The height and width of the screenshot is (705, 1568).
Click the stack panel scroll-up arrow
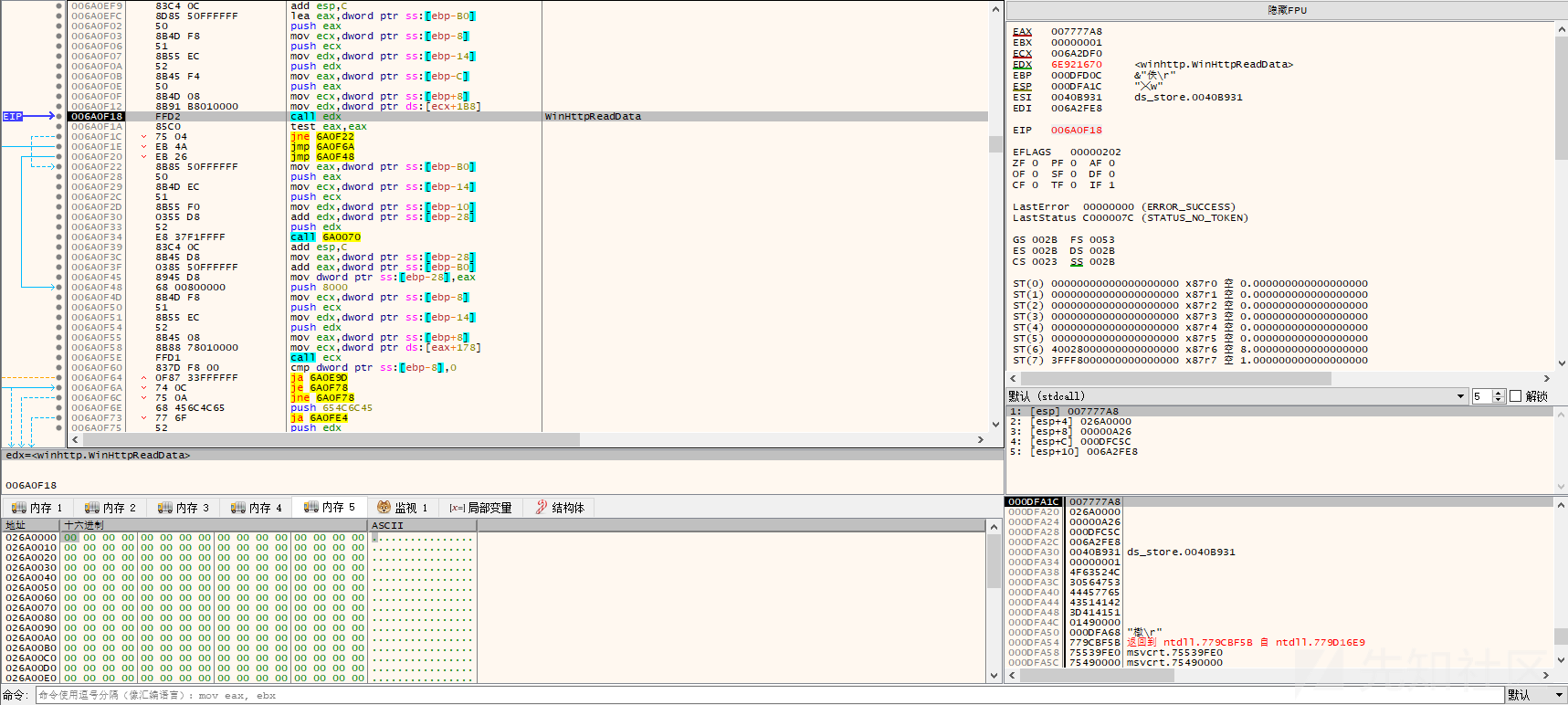(1561, 504)
